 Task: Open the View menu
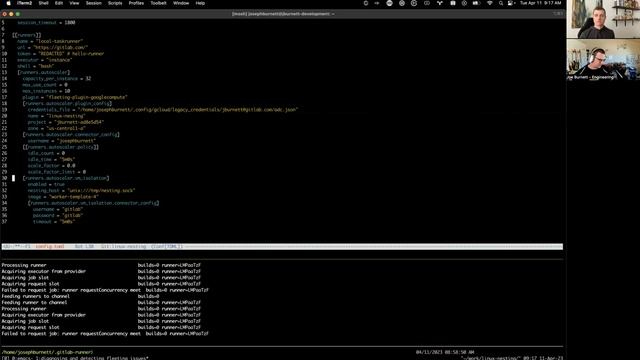click(74, 3)
